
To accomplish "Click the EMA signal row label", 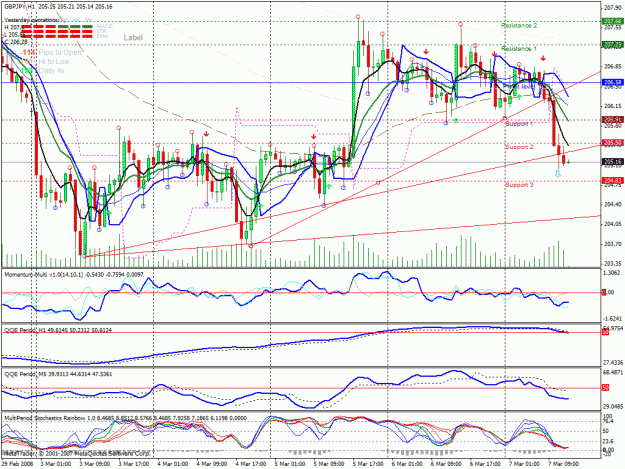I will click(x=102, y=36).
